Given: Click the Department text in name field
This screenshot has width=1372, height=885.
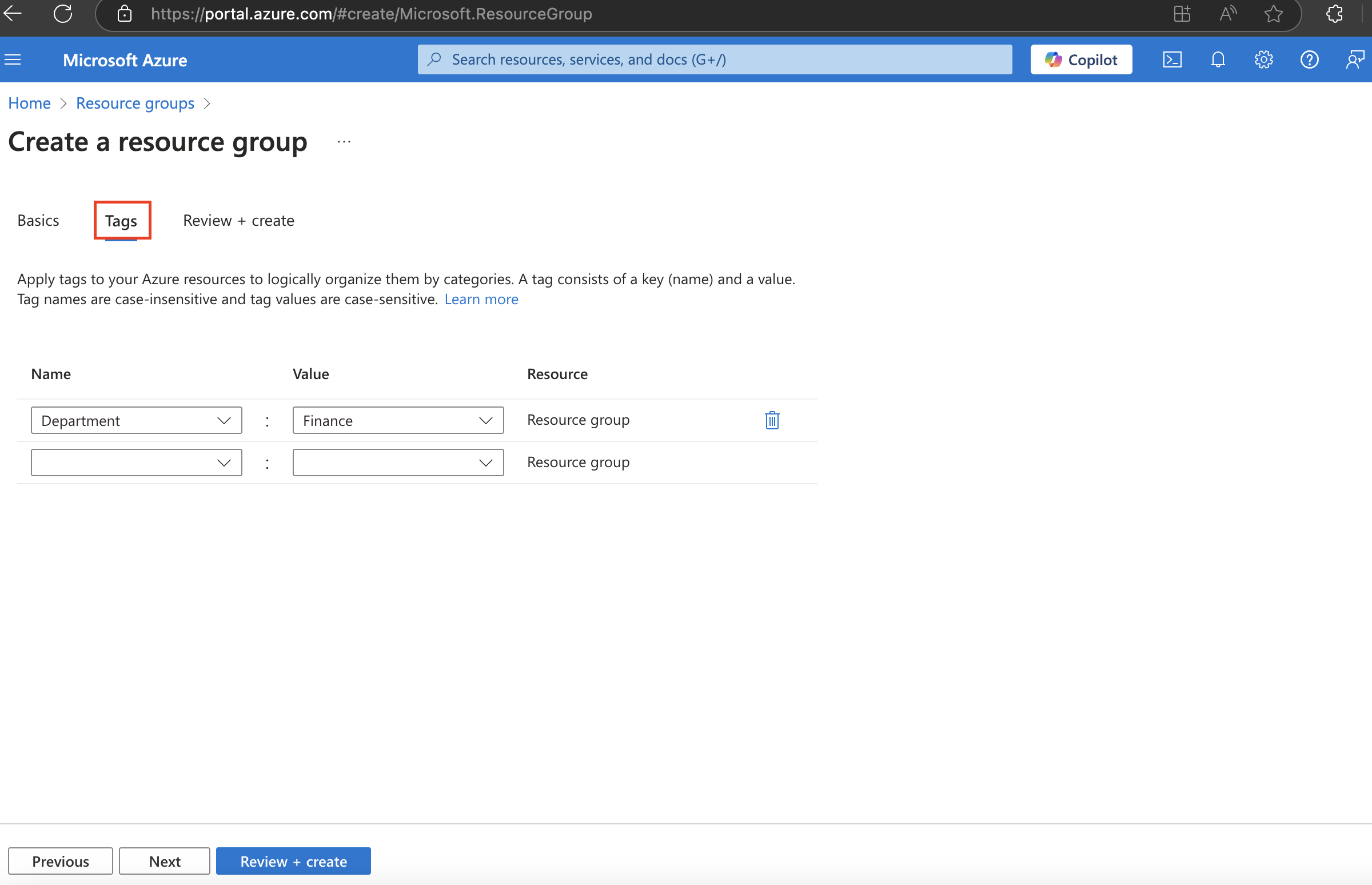Looking at the screenshot, I should [x=81, y=421].
